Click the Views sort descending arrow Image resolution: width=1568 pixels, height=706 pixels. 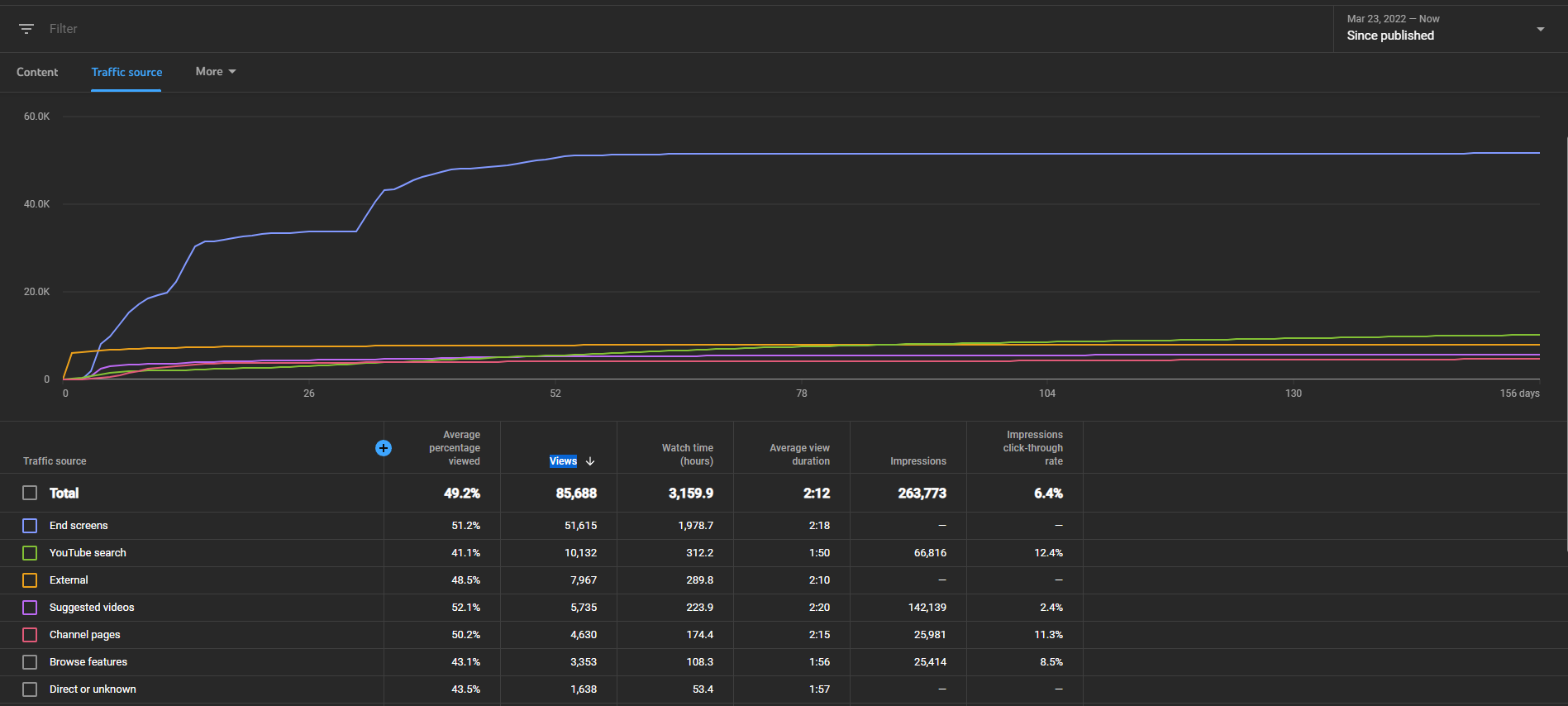coord(590,461)
